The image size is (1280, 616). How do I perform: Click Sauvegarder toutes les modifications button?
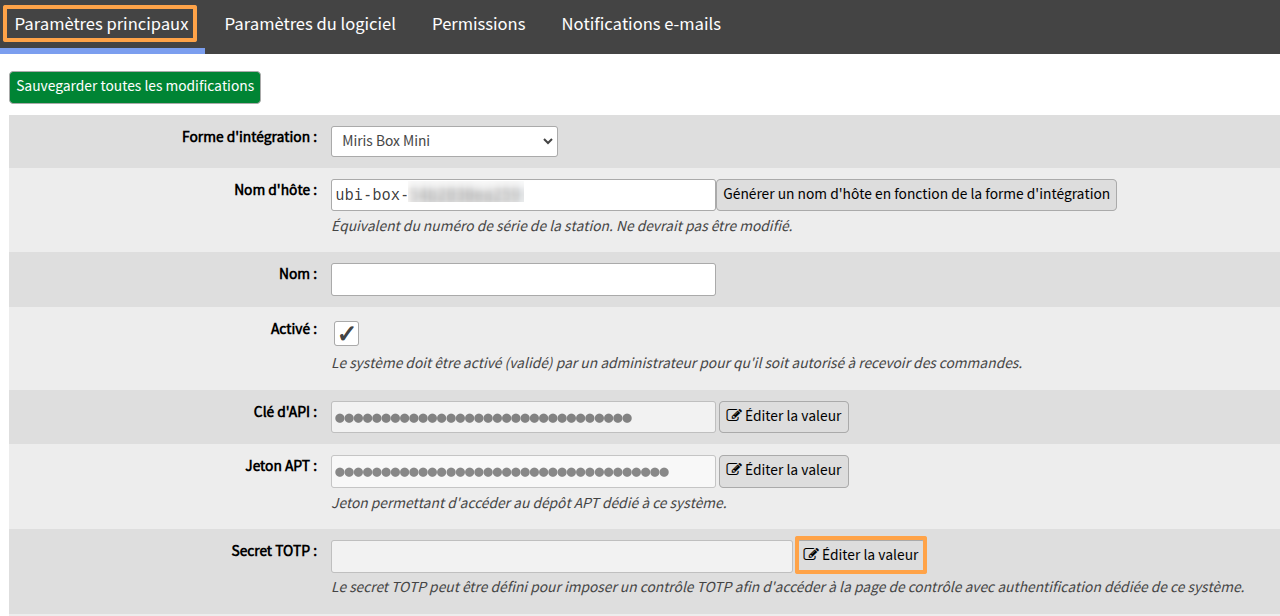pyautogui.click(x=135, y=87)
